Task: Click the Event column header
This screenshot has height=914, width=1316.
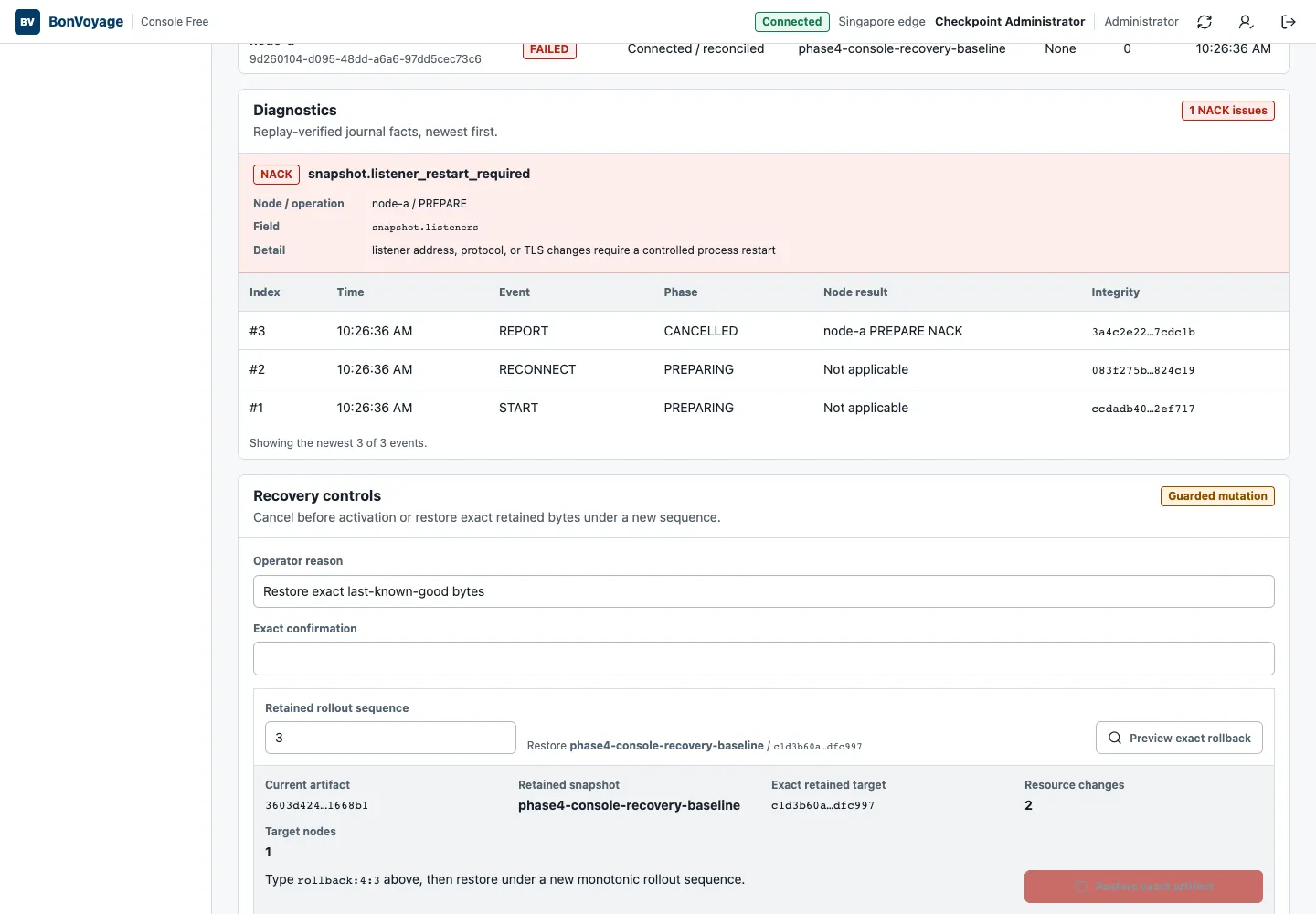Action: [x=515, y=292]
